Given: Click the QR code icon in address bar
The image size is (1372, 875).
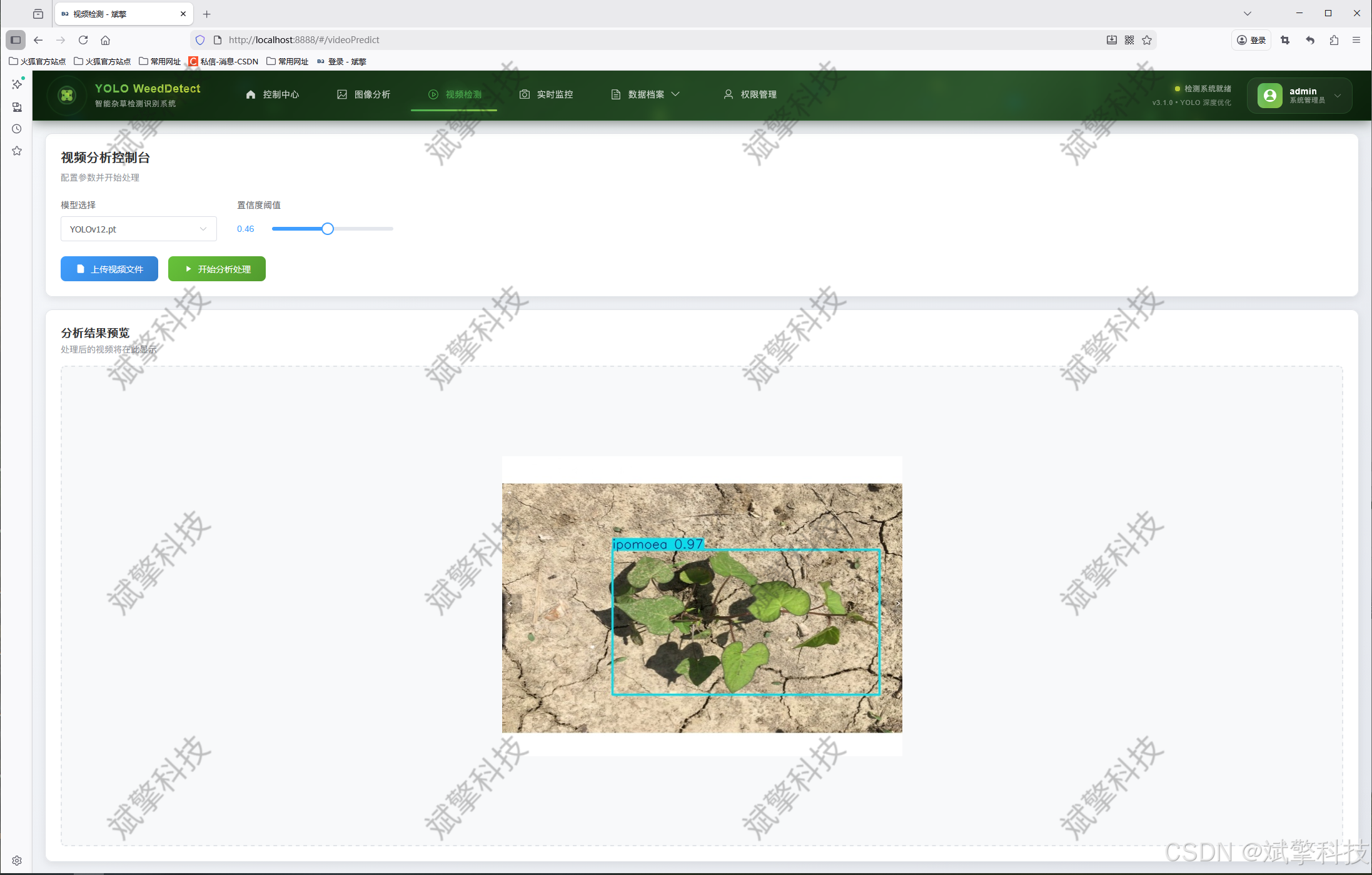Looking at the screenshot, I should [1129, 40].
